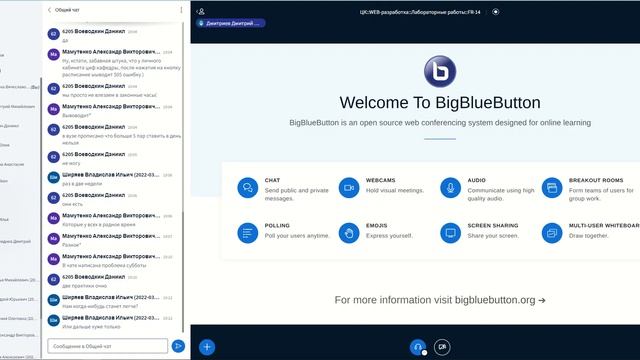Viewport: 640px width, 360px height.
Task: Click avatar beside the 'да' message
Action: pyautogui.click(x=53, y=34)
